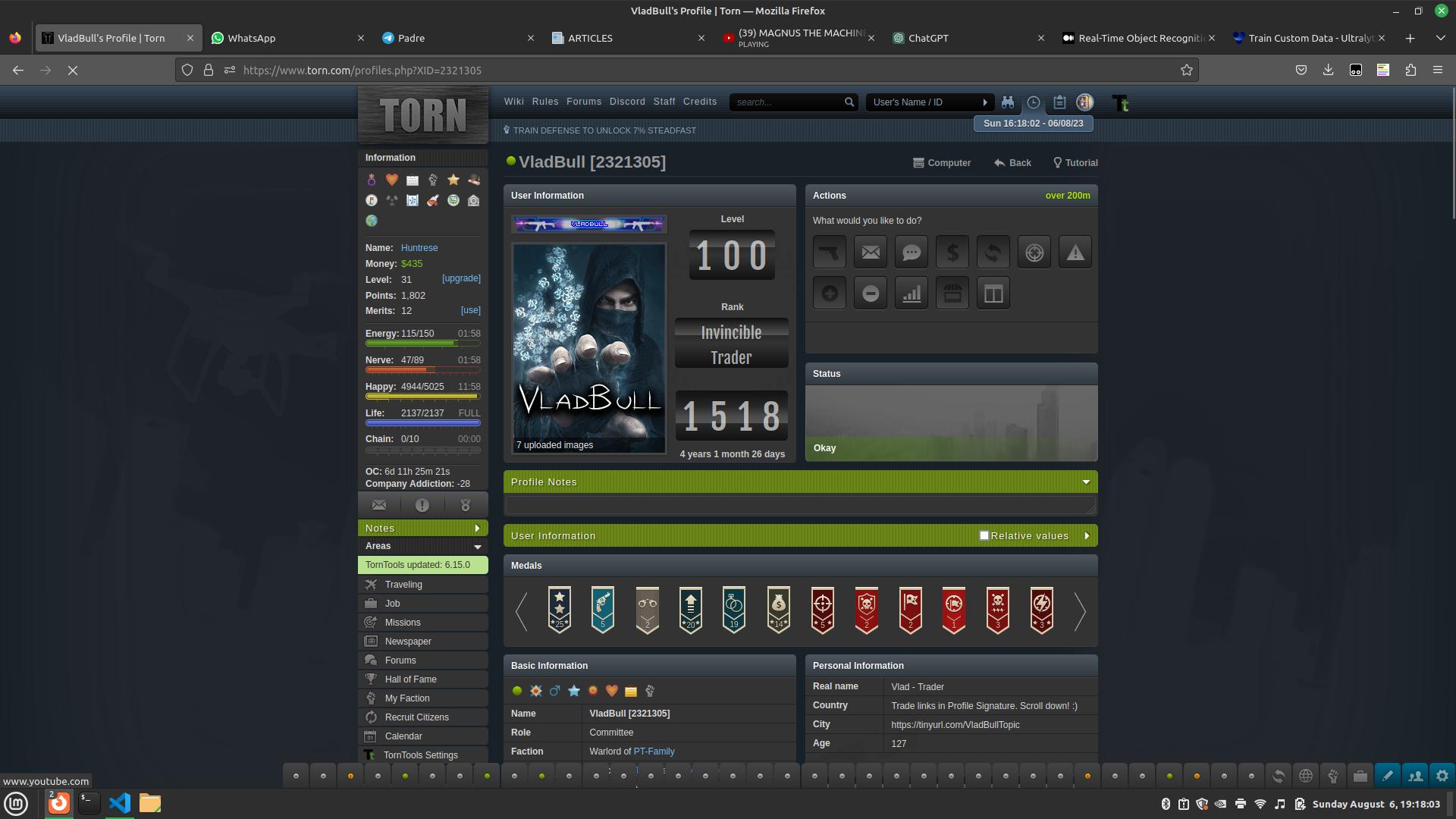The height and width of the screenshot is (819, 1456).
Task: Click the [use] merits link
Action: click(470, 310)
